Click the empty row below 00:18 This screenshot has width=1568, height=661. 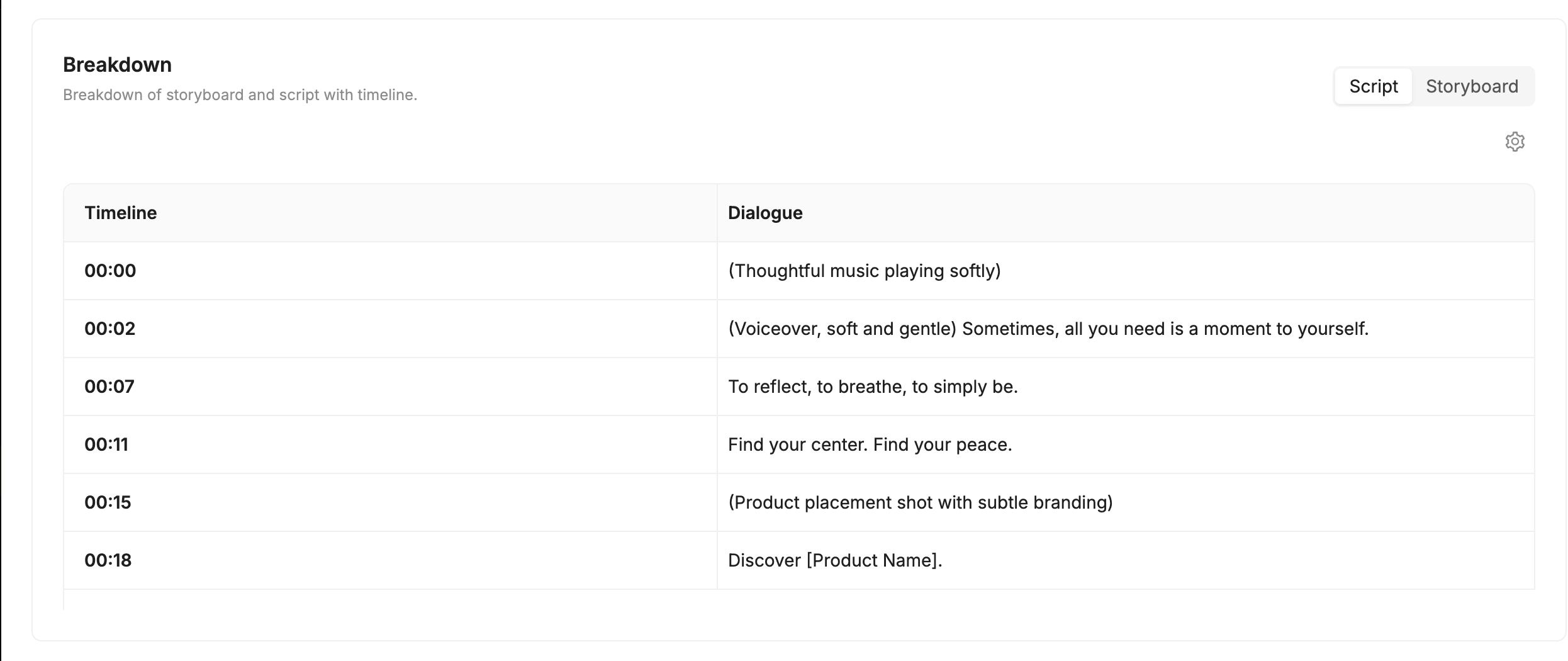390,600
